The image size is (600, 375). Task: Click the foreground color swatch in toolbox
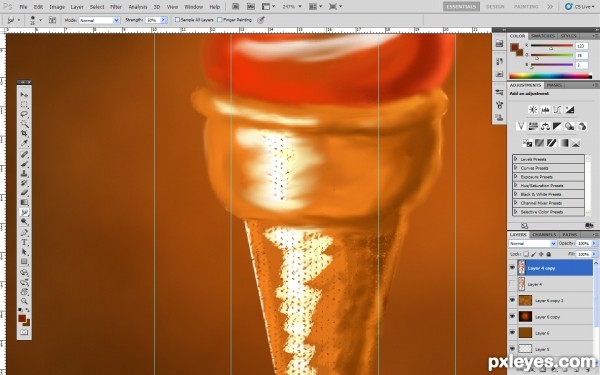[x=22, y=318]
